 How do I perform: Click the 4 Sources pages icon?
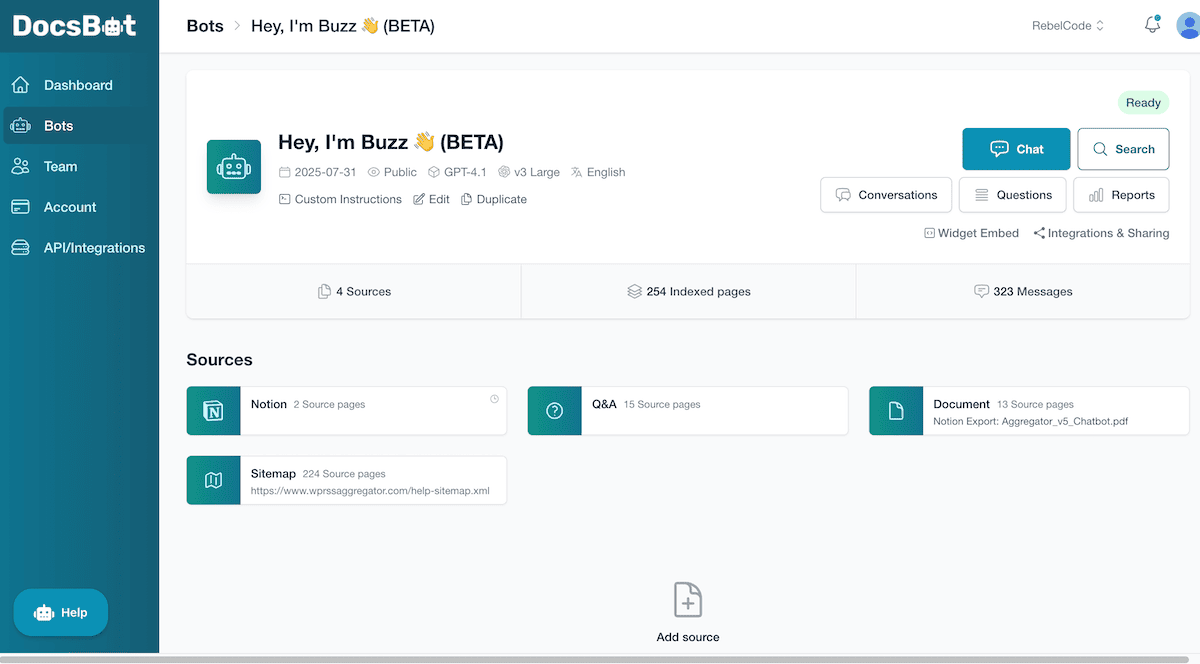tap(324, 292)
